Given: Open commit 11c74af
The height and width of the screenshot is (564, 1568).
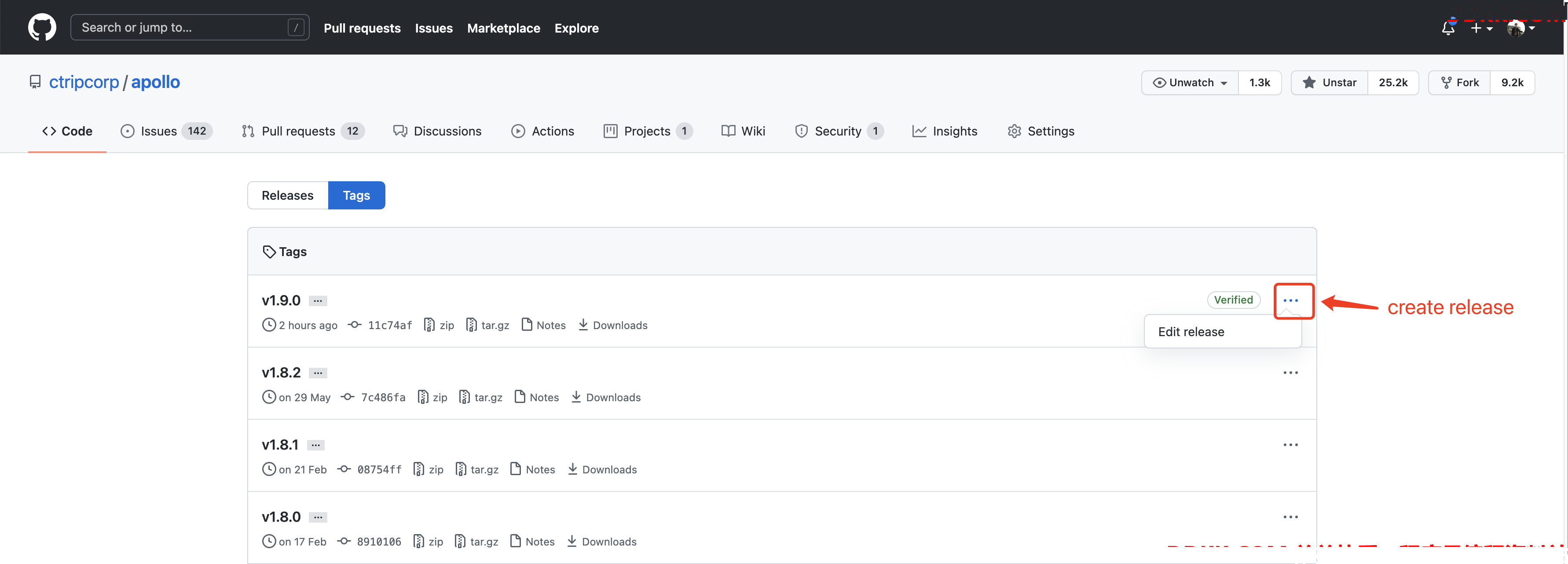Looking at the screenshot, I should coord(389,326).
